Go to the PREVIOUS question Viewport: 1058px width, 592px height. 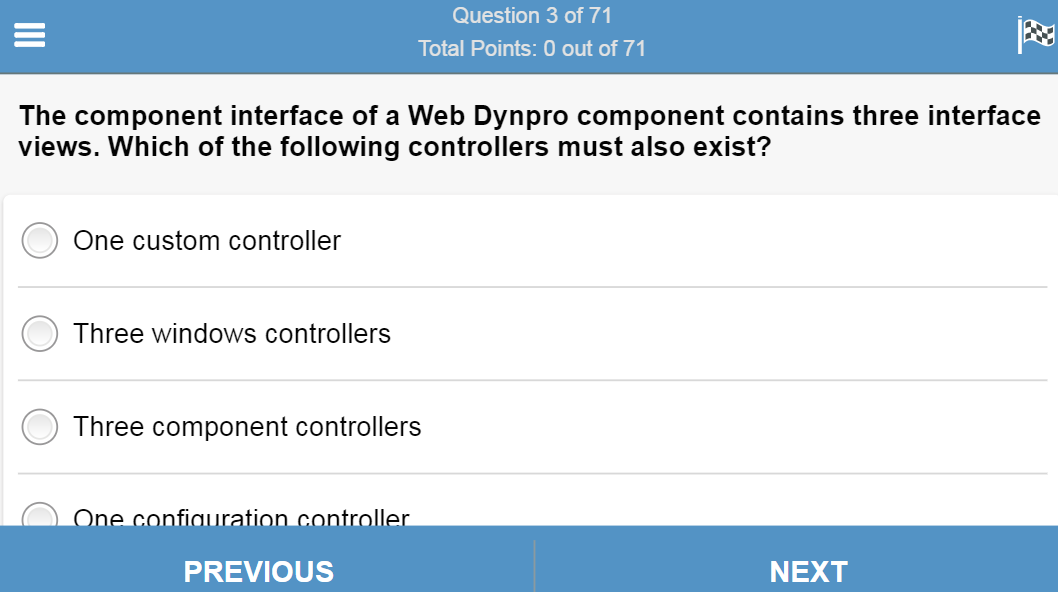point(259,570)
